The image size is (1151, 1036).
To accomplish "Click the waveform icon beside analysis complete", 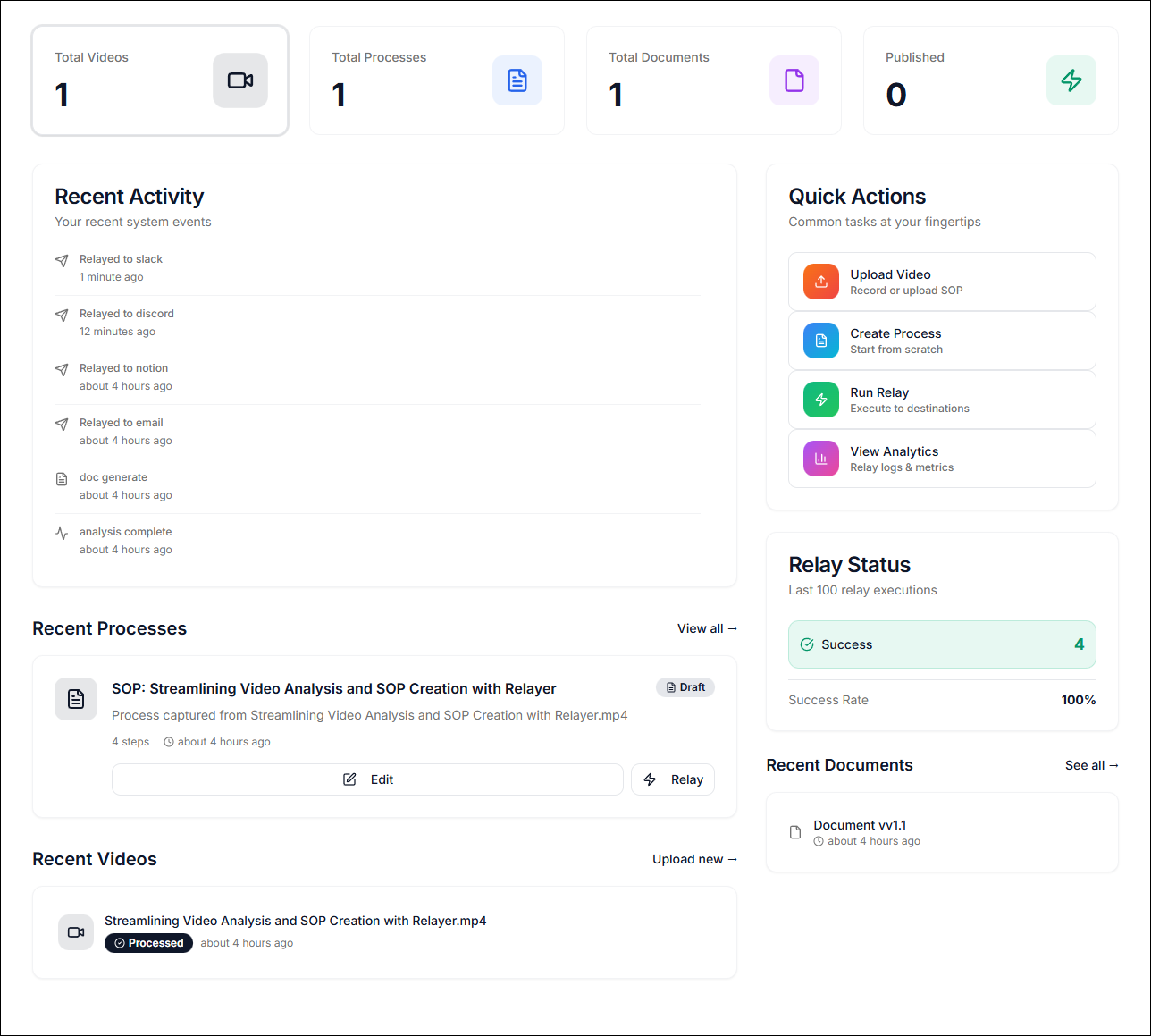I will point(61,533).
